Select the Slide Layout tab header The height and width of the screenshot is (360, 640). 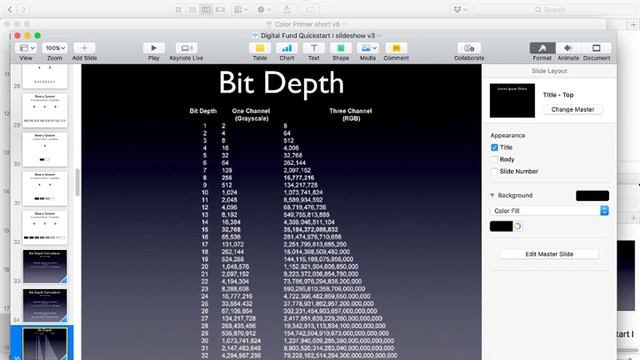click(549, 71)
